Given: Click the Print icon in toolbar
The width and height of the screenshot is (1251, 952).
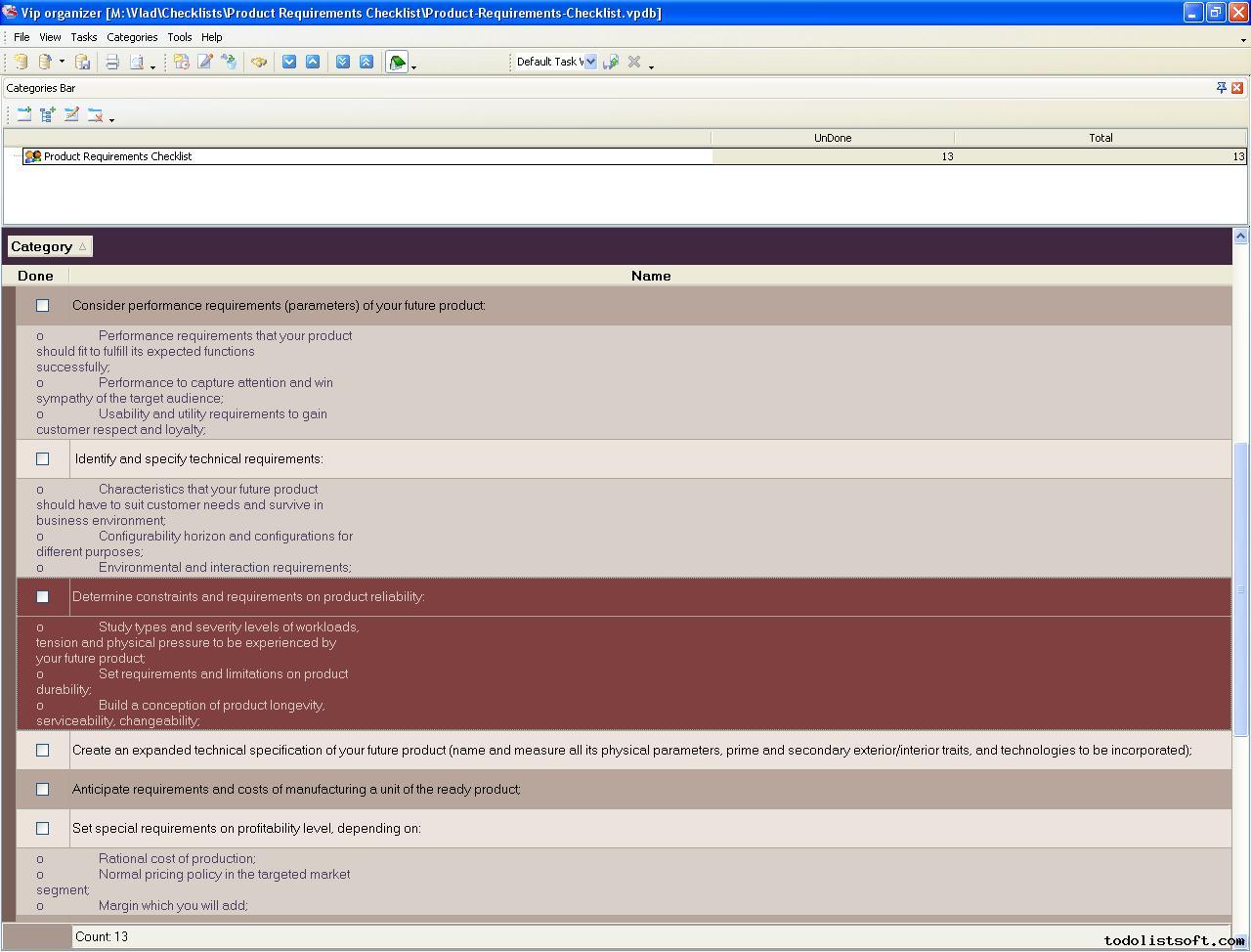Looking at the screenshot, I should click(x=112, y=62).
